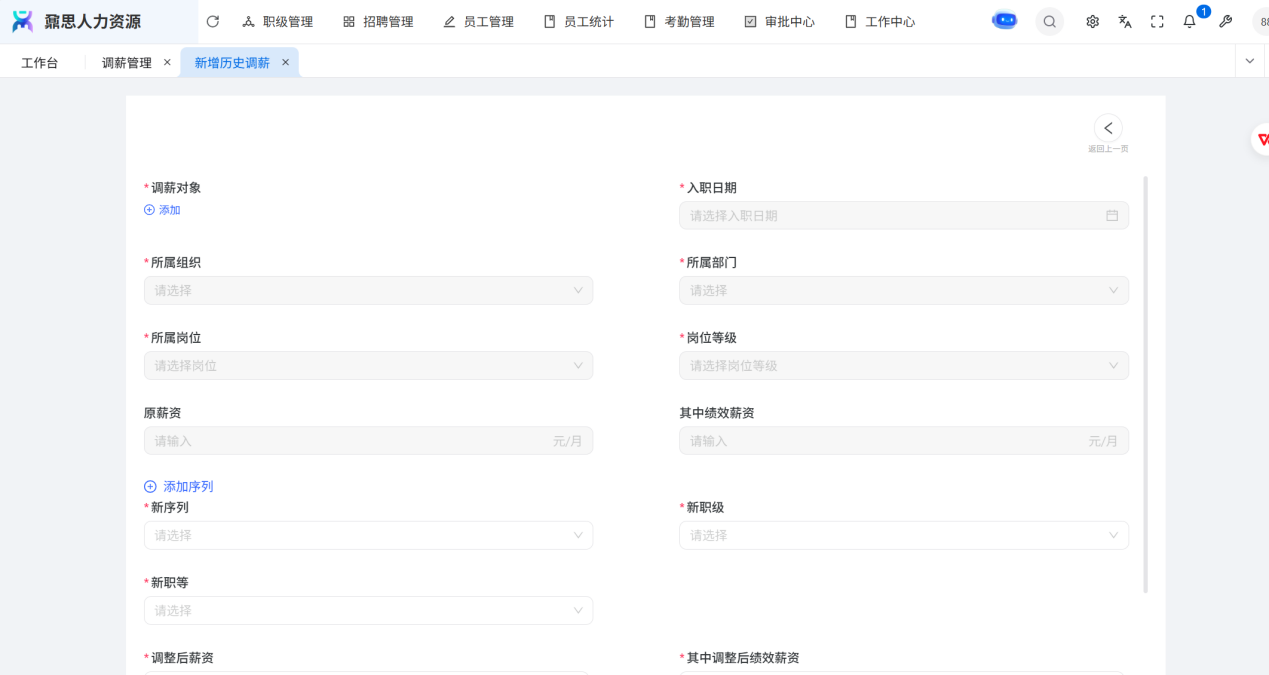
Task: Open the AI robot assistant
Action: 1004,21
